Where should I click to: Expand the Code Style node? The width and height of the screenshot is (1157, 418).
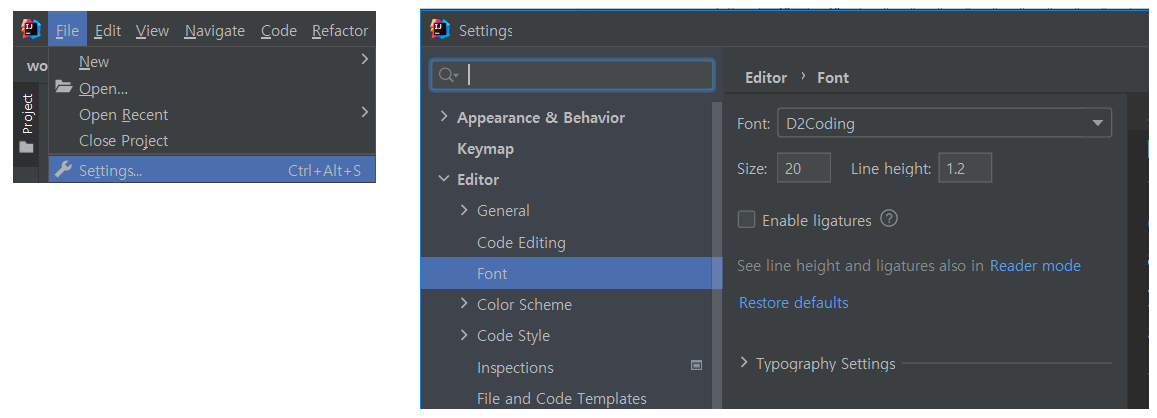point(464,335)
